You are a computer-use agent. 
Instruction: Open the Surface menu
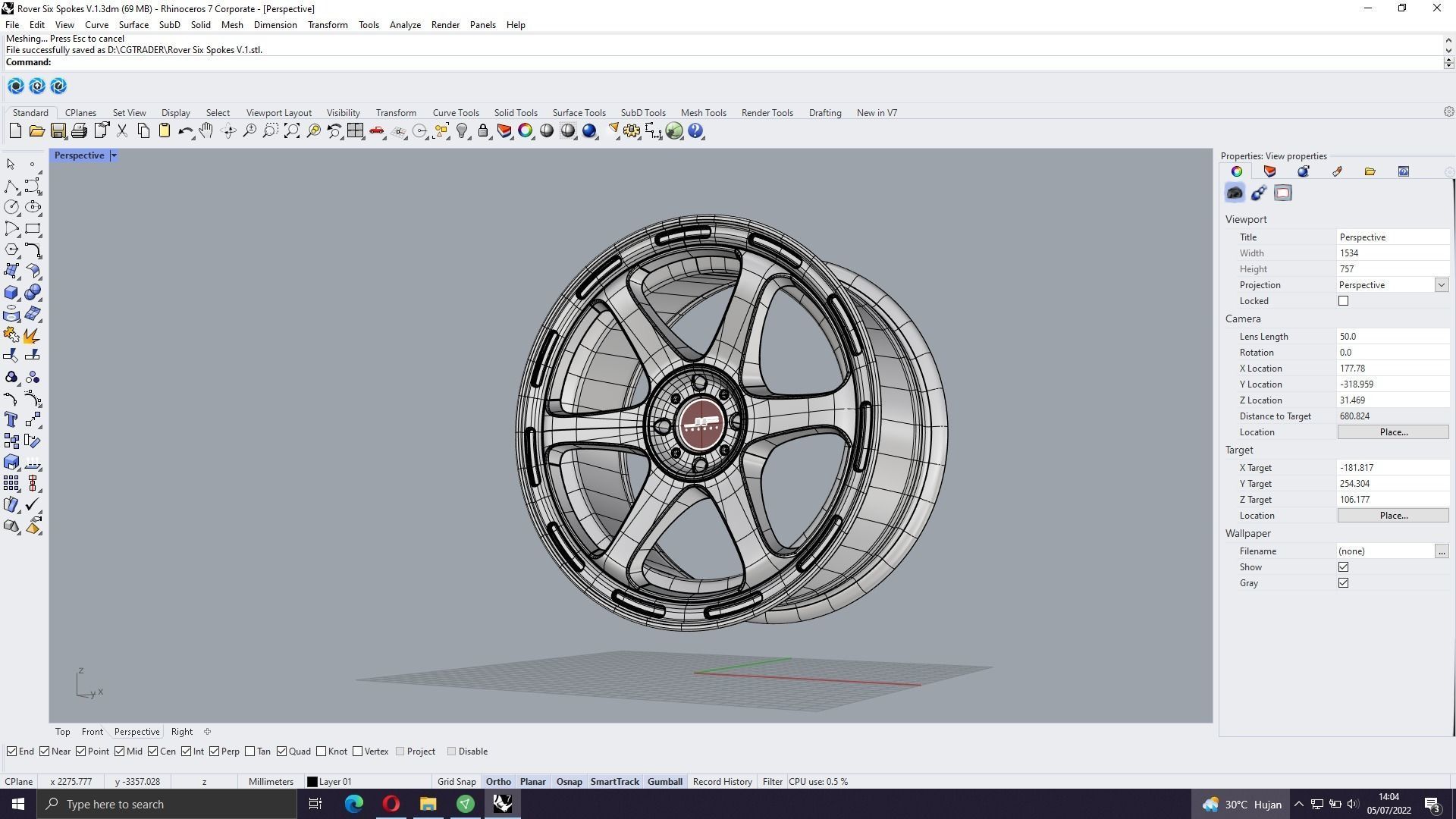pos(133,25)
